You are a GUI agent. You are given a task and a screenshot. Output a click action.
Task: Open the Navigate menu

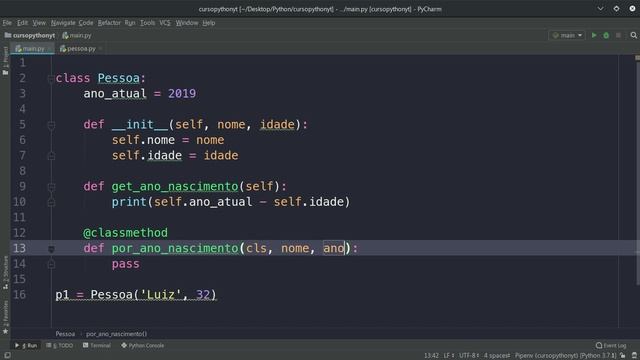pyautogui.click(x=63, y=23)
